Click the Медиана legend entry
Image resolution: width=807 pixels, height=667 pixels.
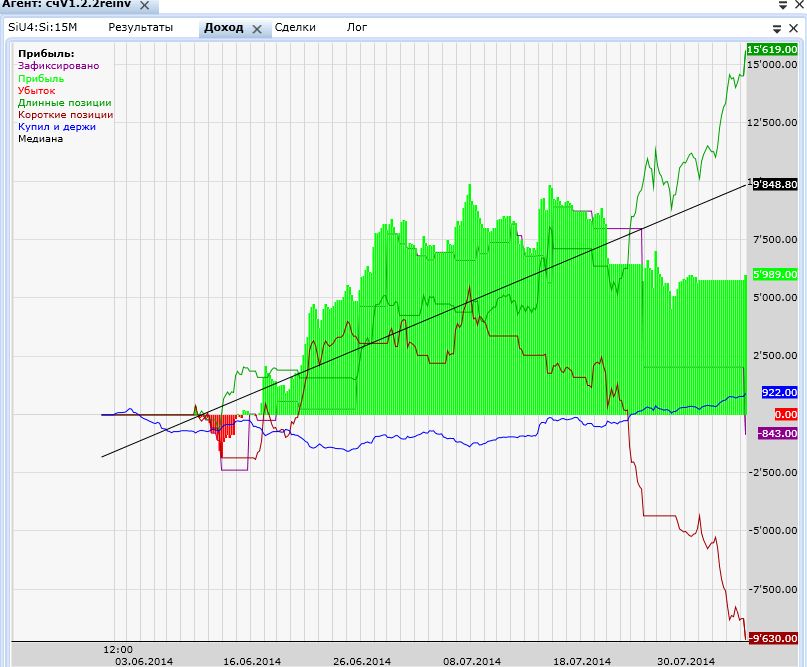(41, 139)
